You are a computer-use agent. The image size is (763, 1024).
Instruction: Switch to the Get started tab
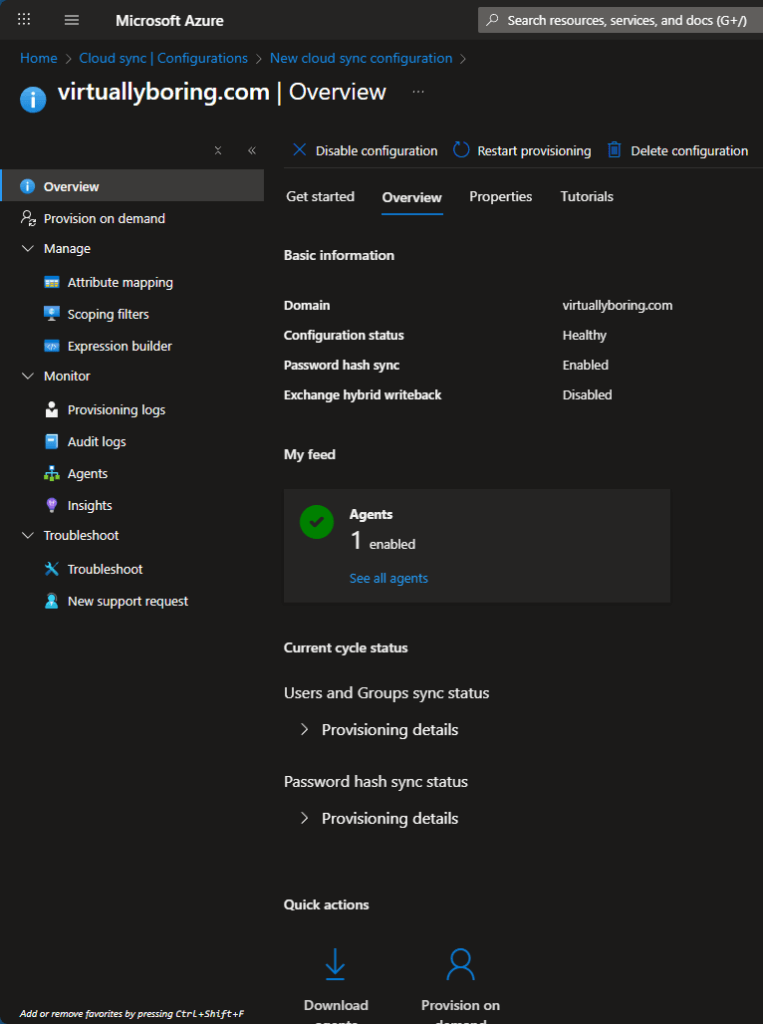[x=320, y=197]
